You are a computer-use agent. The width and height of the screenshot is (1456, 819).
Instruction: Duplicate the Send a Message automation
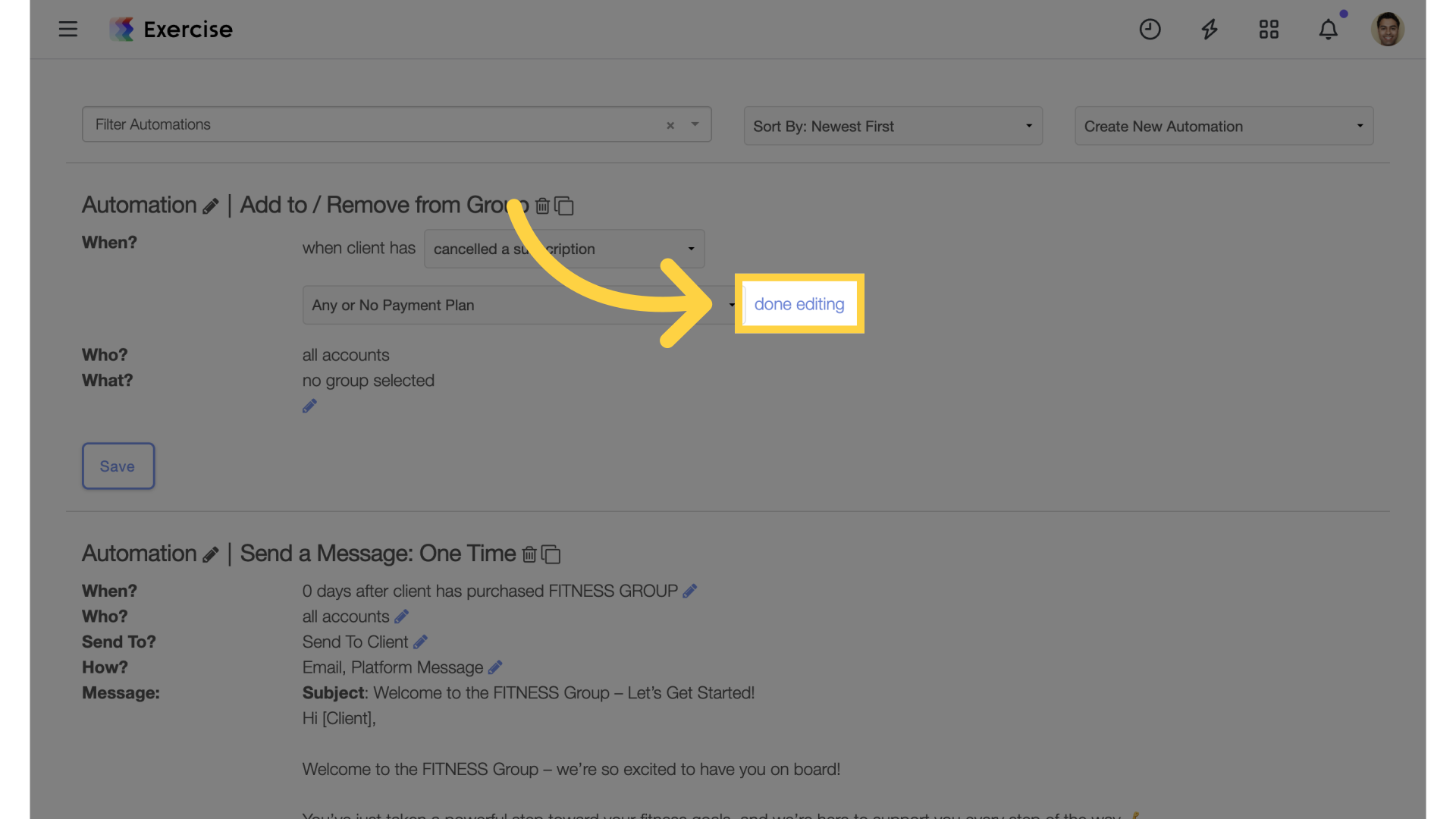[551, 554]
